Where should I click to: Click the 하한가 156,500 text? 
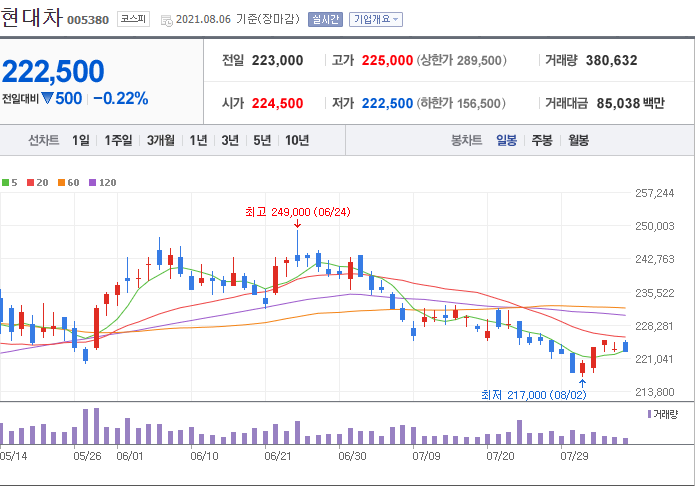461,103
